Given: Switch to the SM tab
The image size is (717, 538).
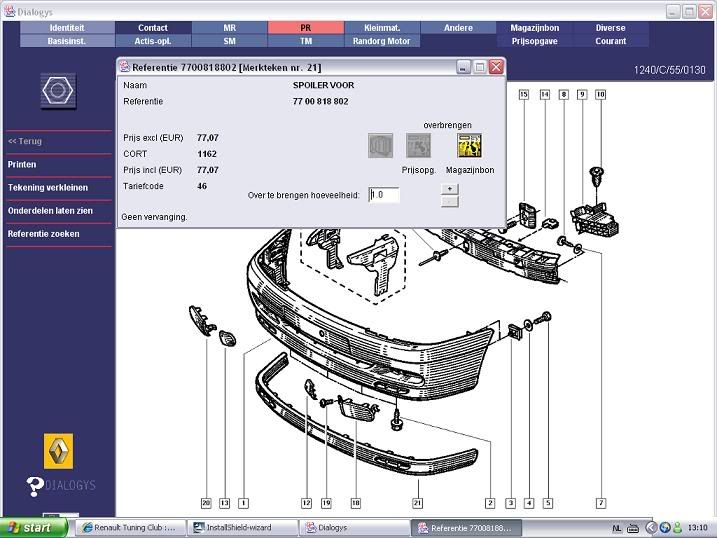Looking at the screenshot, I should pos(230,41).
